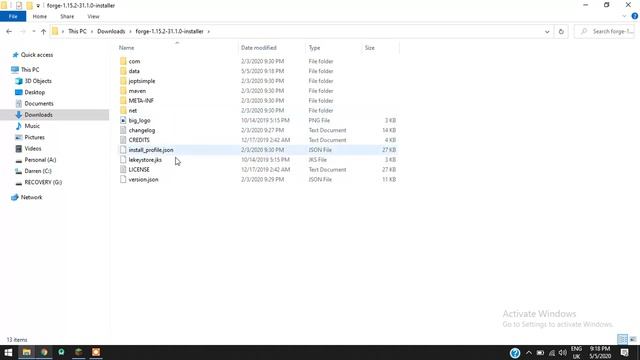Image resolution: width=640 pixels, height=360 pixels.
Task: Open the Share ribbon tab
Action: click(x=67, y=16)
